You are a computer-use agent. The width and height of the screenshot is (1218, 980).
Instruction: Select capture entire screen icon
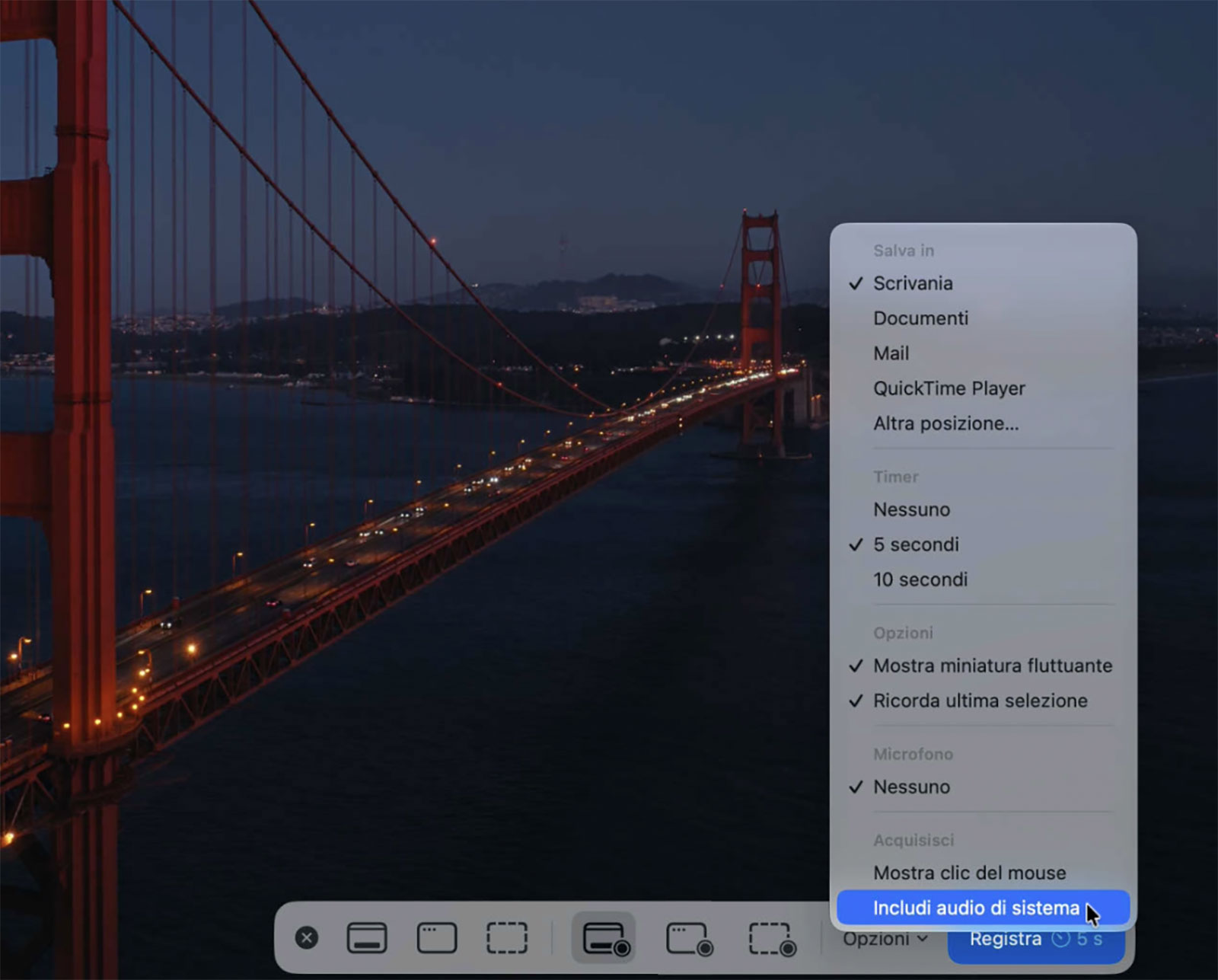(367, 937)
